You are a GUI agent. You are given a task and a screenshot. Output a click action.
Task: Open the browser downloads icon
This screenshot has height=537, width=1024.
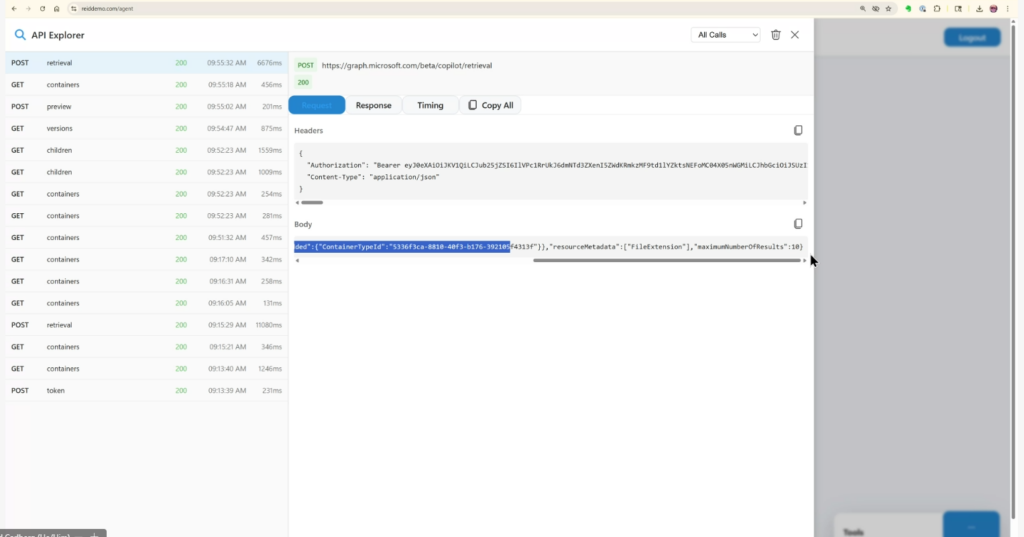(x=977, y=8)
